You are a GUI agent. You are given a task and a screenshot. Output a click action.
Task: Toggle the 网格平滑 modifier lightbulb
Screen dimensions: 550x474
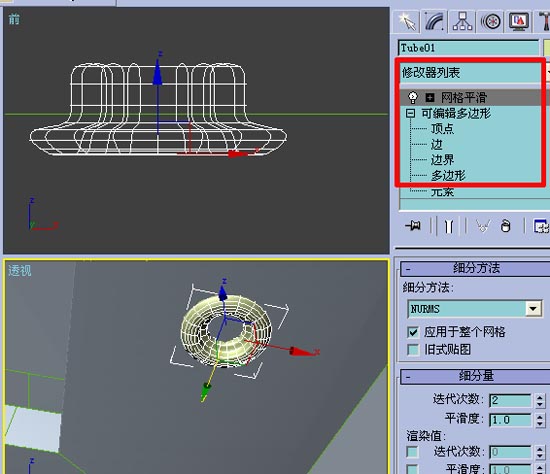tap(413, 98)
